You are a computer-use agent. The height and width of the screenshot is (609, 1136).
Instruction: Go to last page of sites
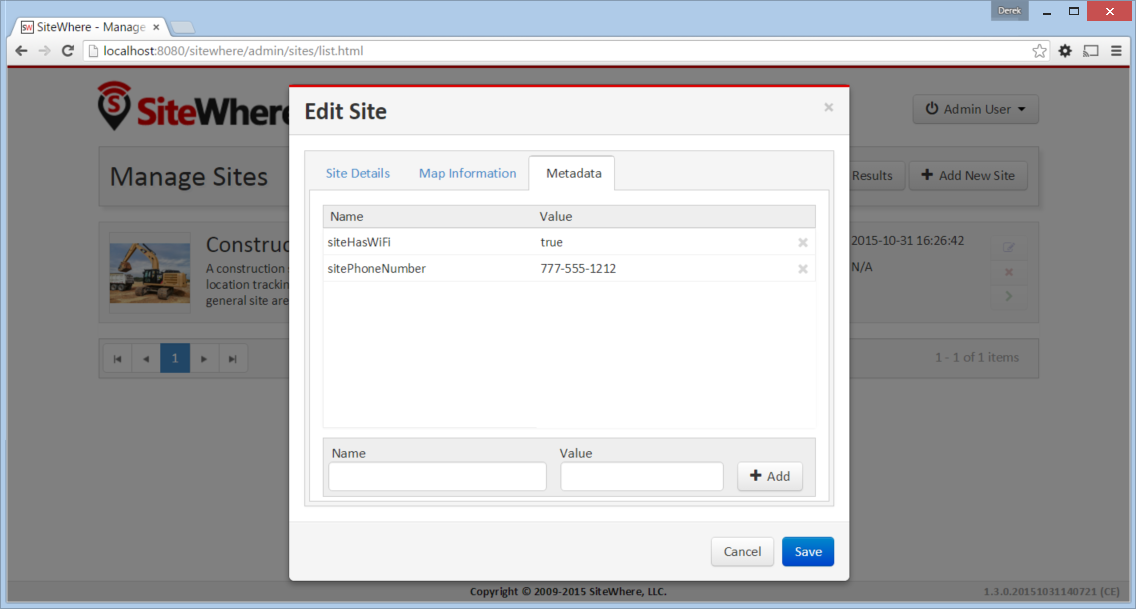pos(233,358)
